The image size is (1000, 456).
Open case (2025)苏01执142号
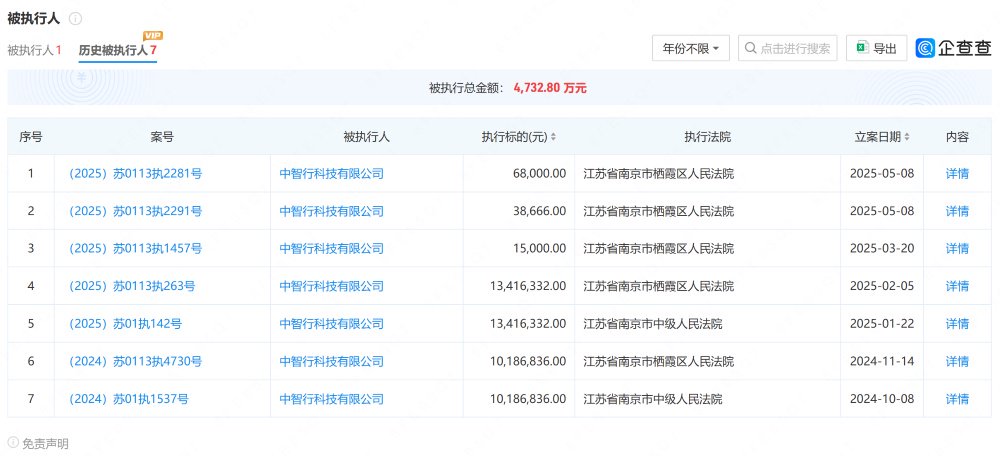click(125, 324)
